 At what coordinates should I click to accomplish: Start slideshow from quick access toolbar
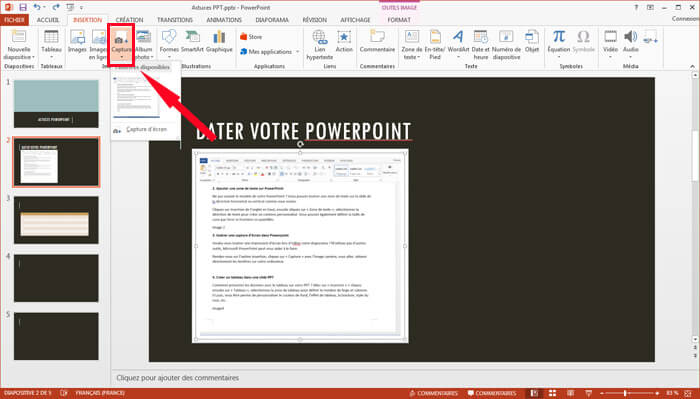click(x=70, y=7)
